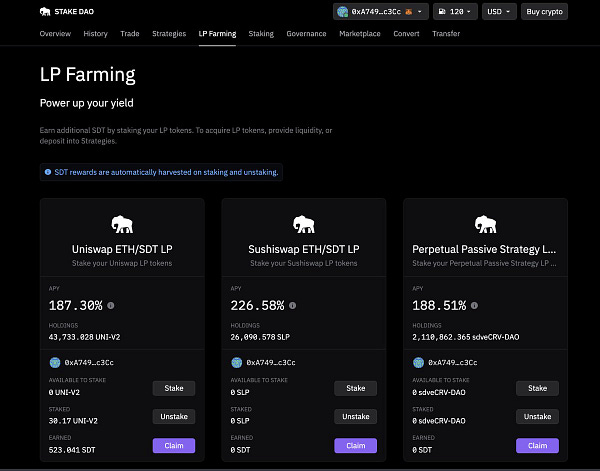Open the wallet address 0xA749...c3Cc dropdown
The height and width of the screenshot is (471, 600).
[381, 11]
